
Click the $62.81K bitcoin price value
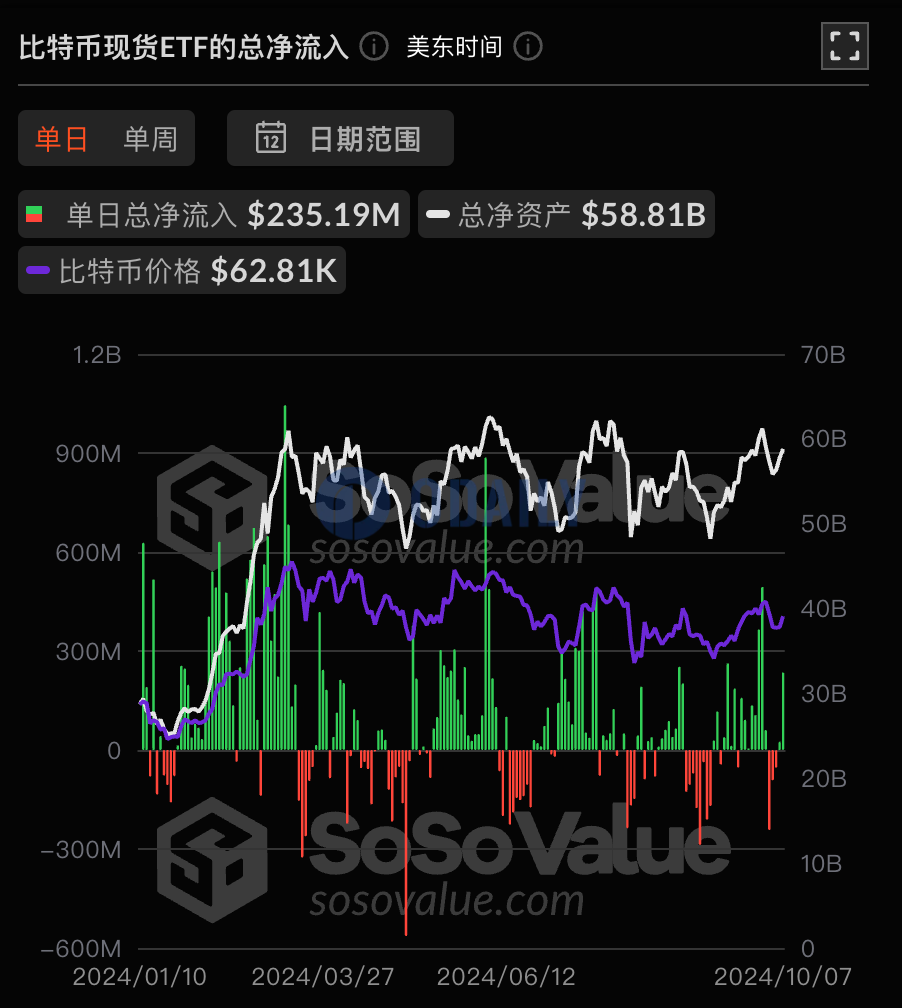pos(274,271)
